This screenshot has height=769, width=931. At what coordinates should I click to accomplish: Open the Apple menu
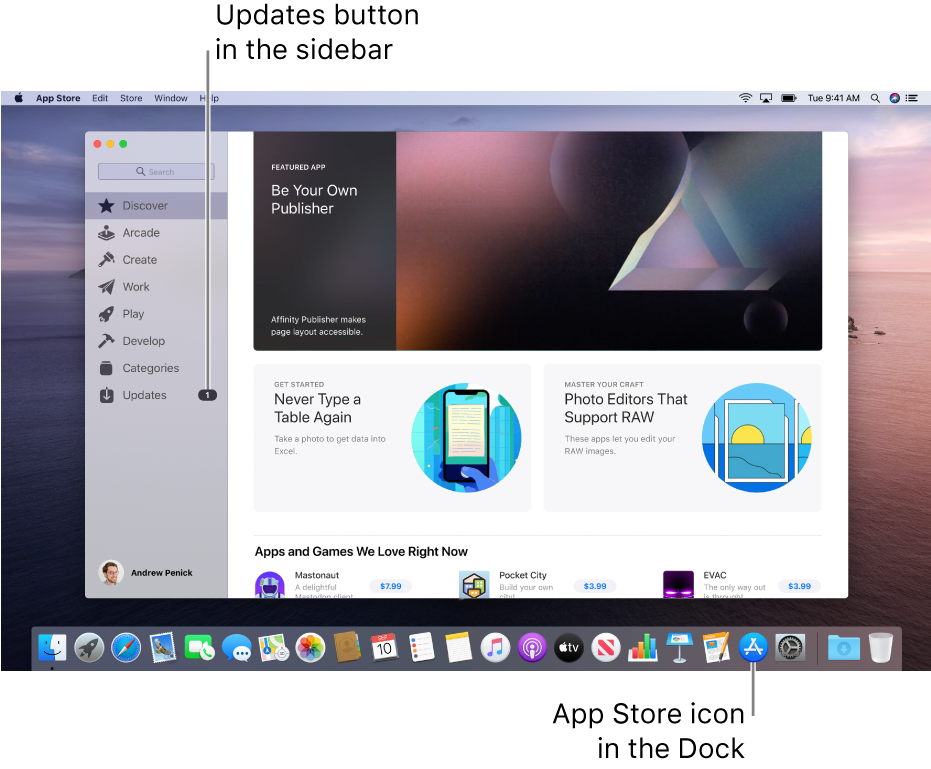(18, 98)
